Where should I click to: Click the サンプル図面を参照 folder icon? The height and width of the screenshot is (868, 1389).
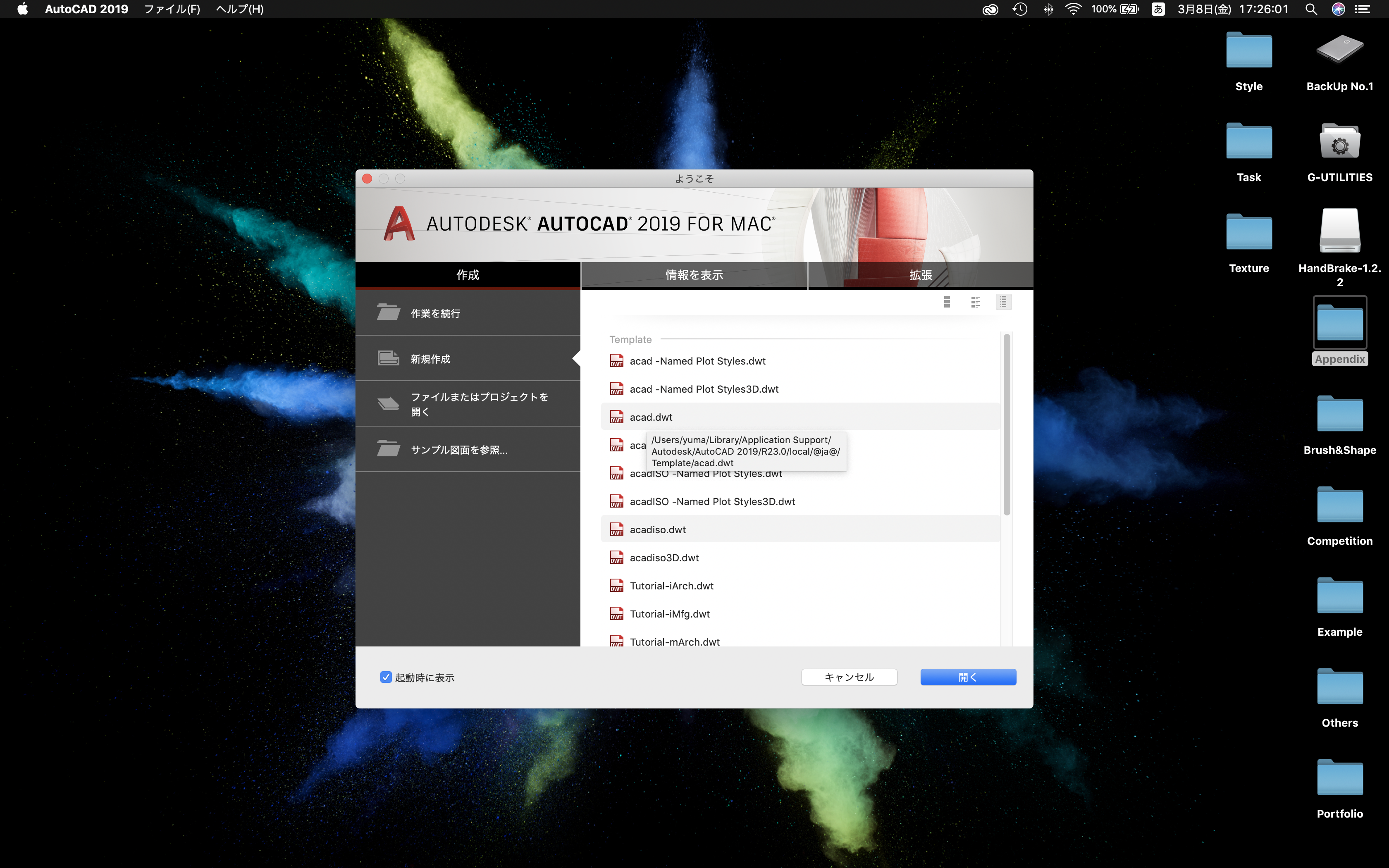[x=389, y=449]
